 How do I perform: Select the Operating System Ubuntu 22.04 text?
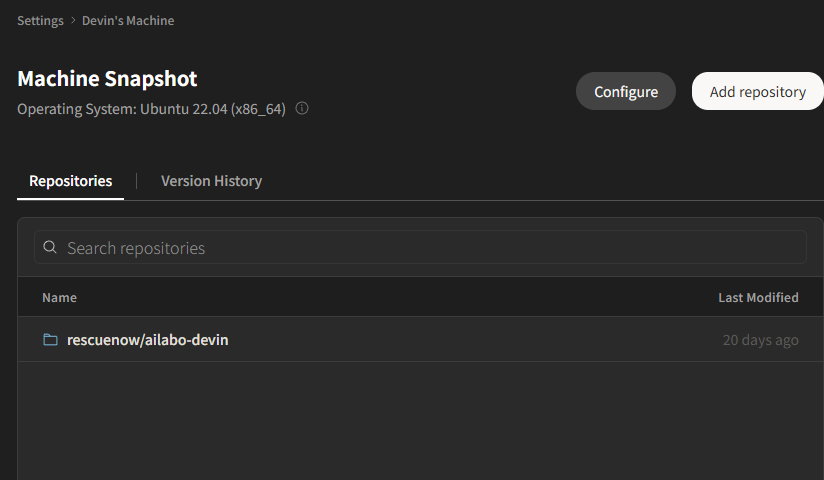(151, 109)
